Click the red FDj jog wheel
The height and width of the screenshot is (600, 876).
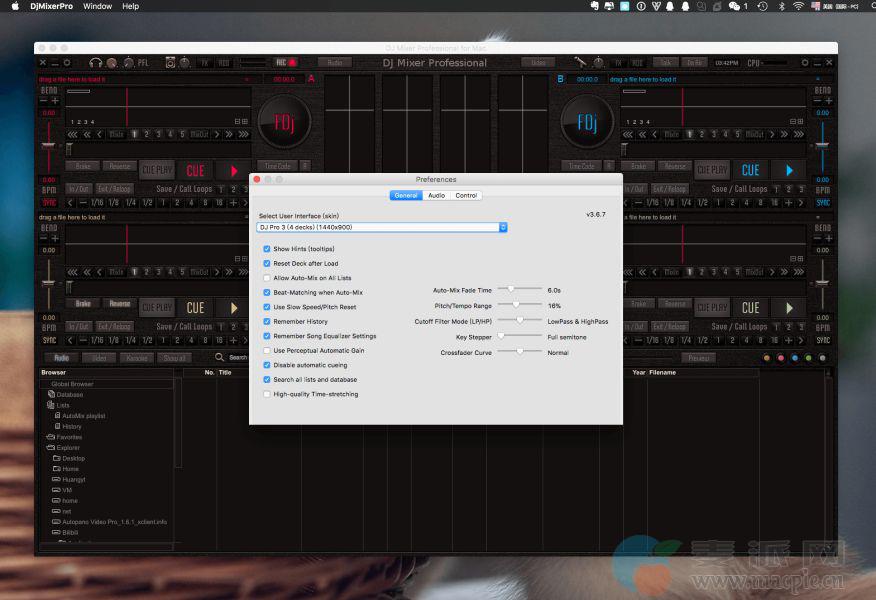(282, 122)
